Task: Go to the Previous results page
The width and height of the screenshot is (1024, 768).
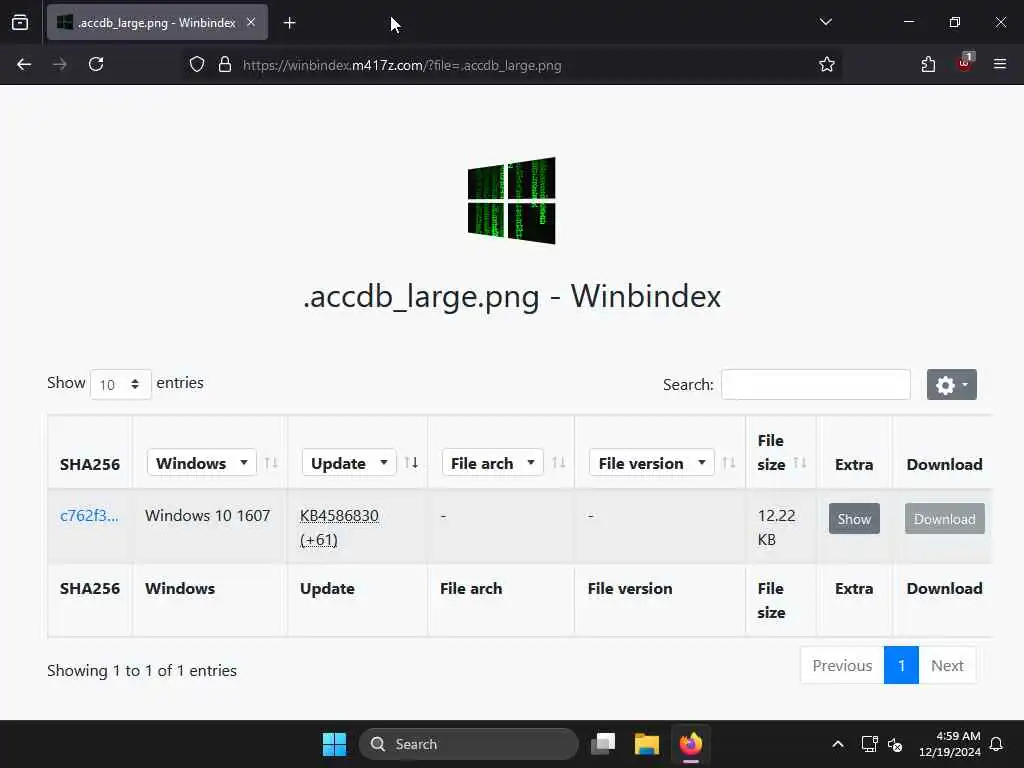Action: [x=842, y=665]
